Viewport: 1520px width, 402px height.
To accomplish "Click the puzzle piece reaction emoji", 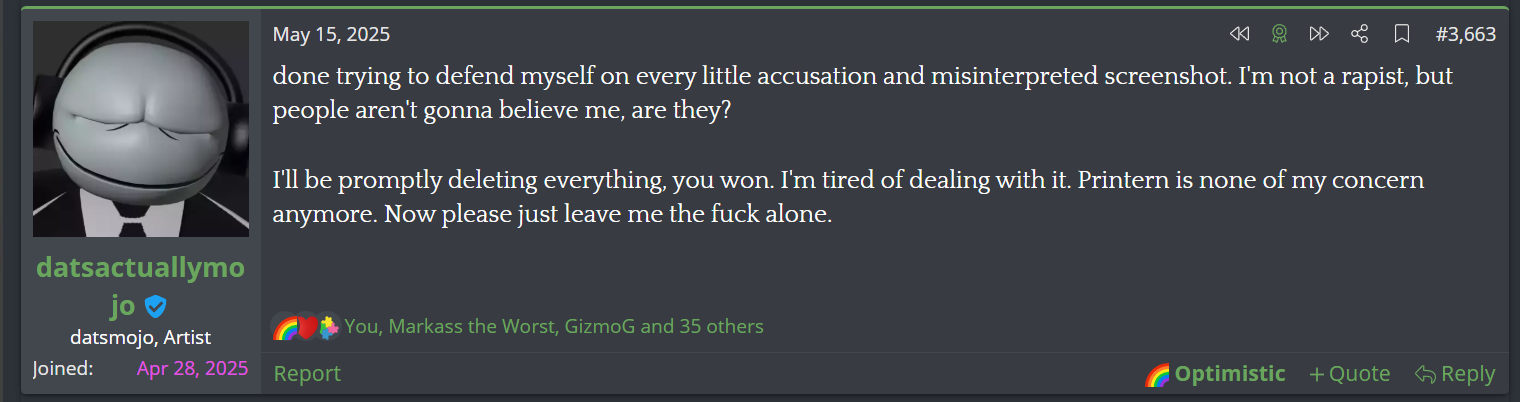I will [328, 327].
